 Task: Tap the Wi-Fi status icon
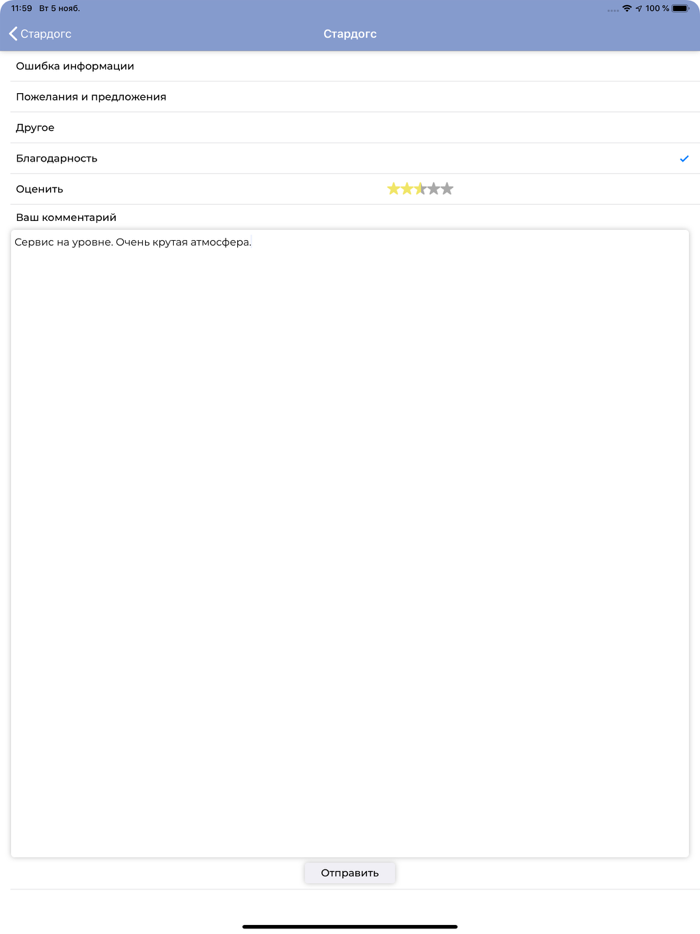coord(627,8)
